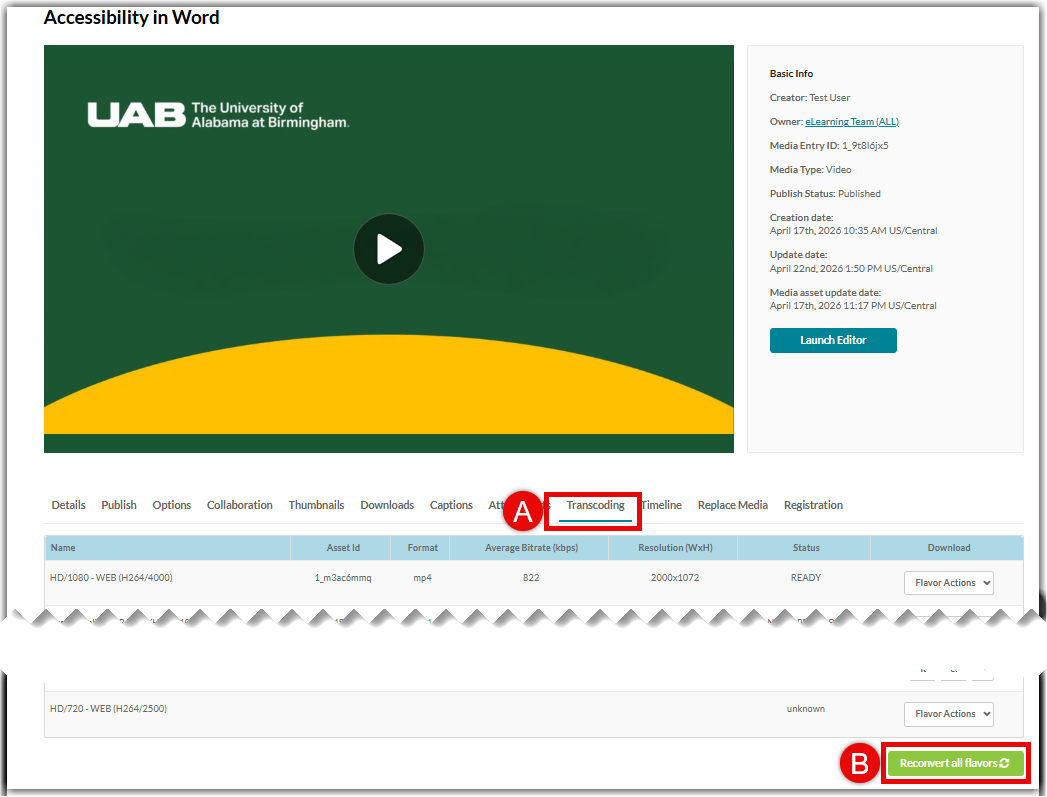Click the Launch Editor button
The width and height of the screenshot is (1047, 797).
click(x=833, y=340)
